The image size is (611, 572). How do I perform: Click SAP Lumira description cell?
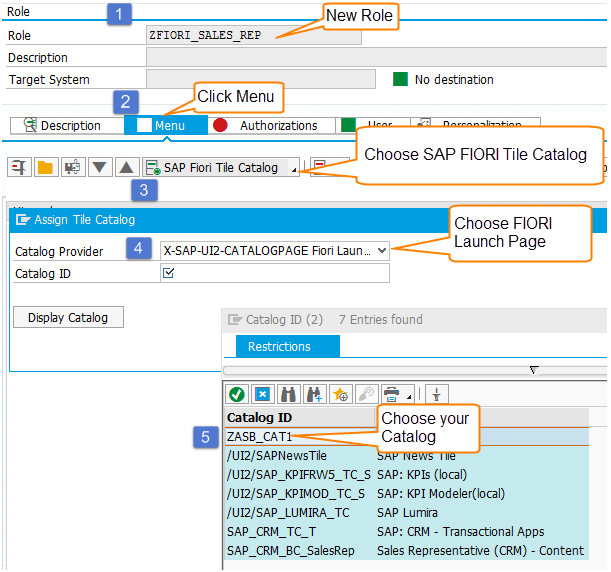(x=407, y=513)
